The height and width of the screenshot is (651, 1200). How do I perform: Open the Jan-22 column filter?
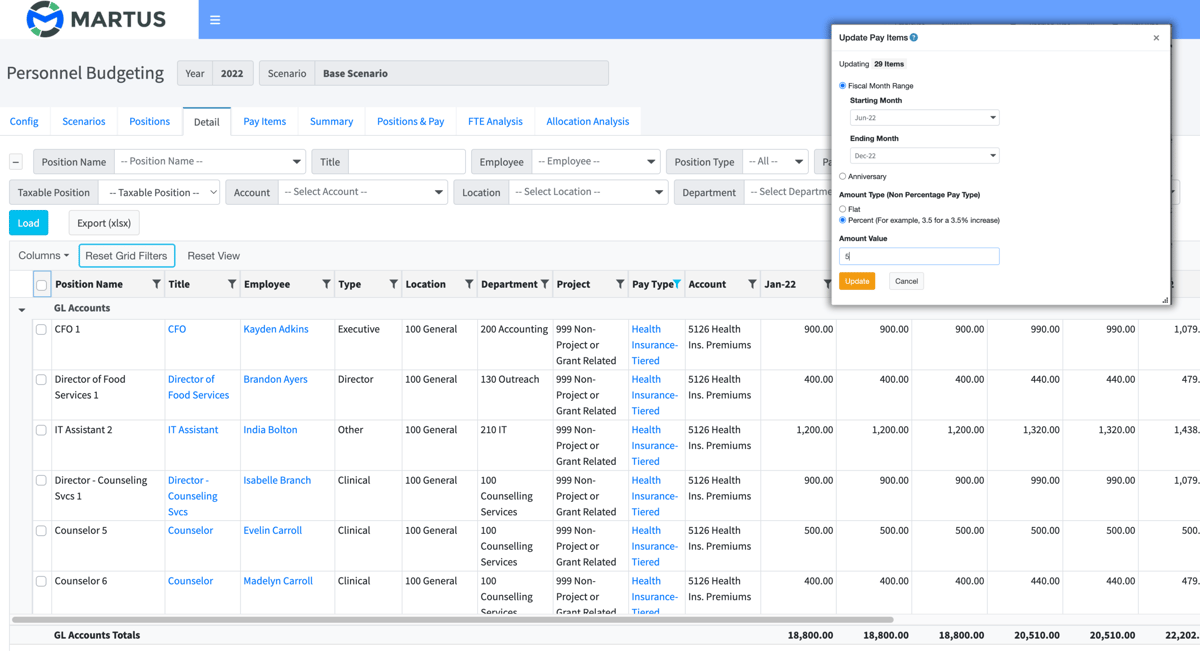(826, 284)
